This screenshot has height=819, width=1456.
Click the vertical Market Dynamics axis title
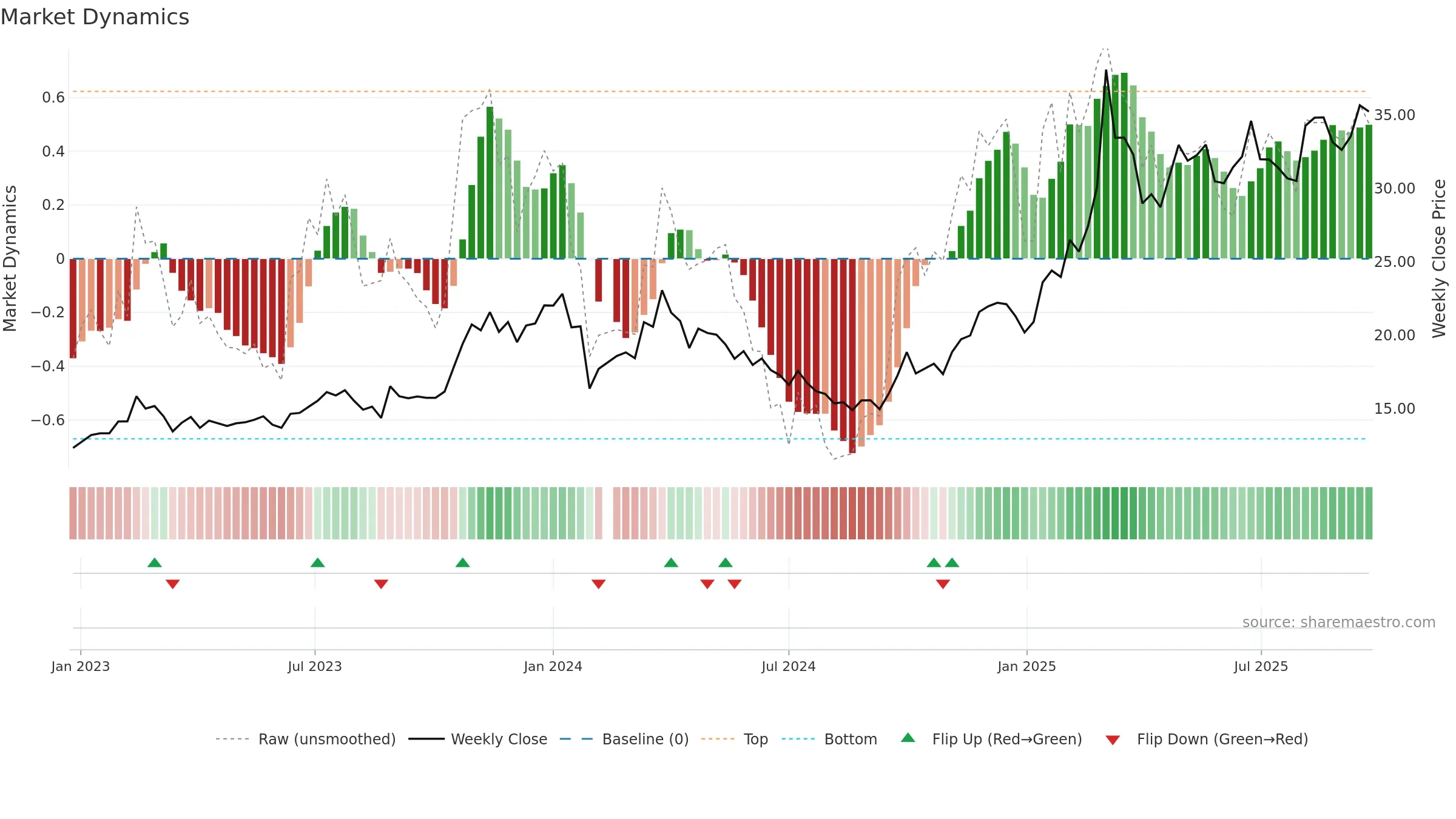(10, 258)
